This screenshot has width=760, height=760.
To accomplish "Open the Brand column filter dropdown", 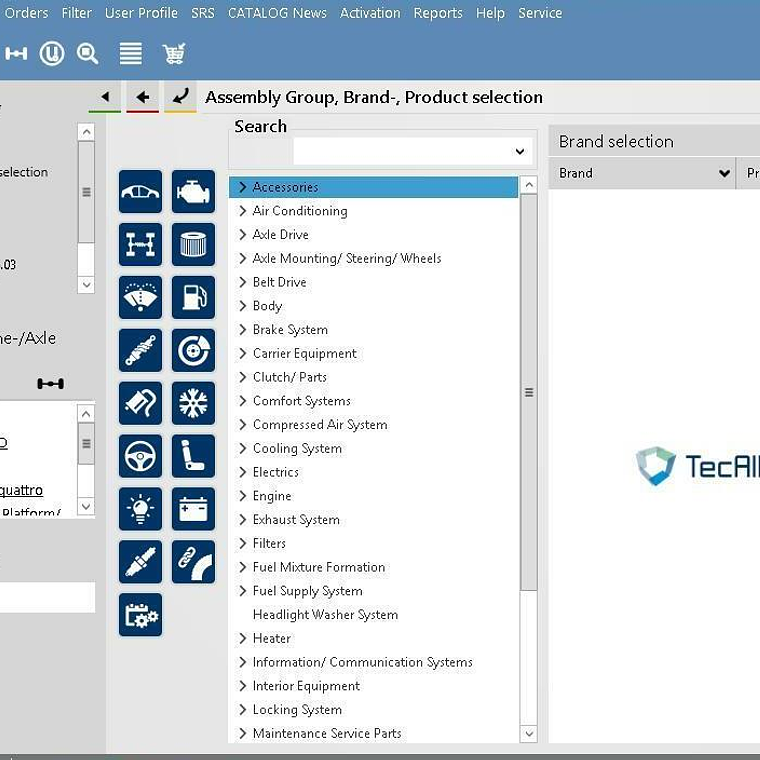I will click(724, 173).
